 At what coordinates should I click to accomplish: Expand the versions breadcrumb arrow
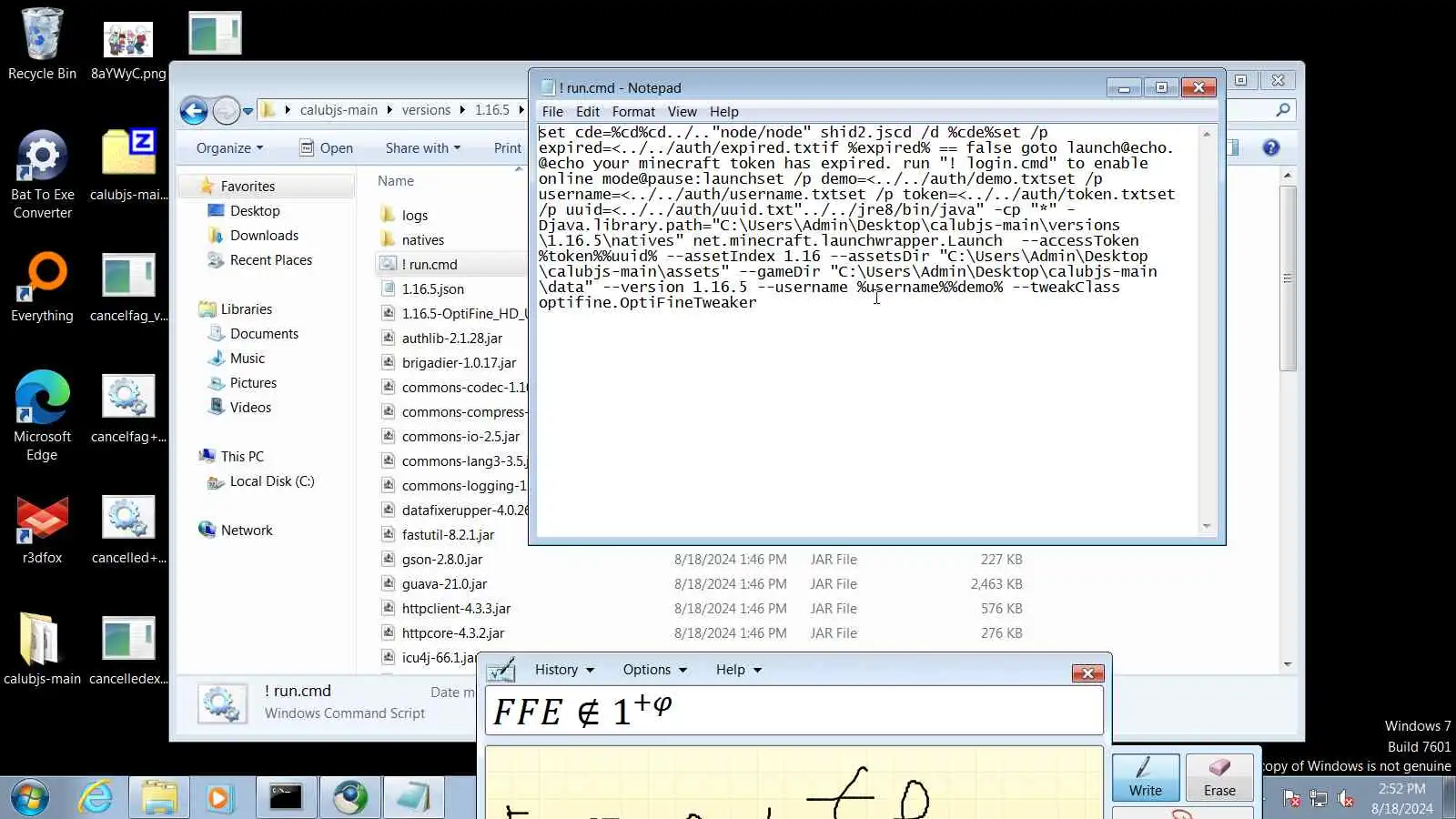tap(462, 110)
